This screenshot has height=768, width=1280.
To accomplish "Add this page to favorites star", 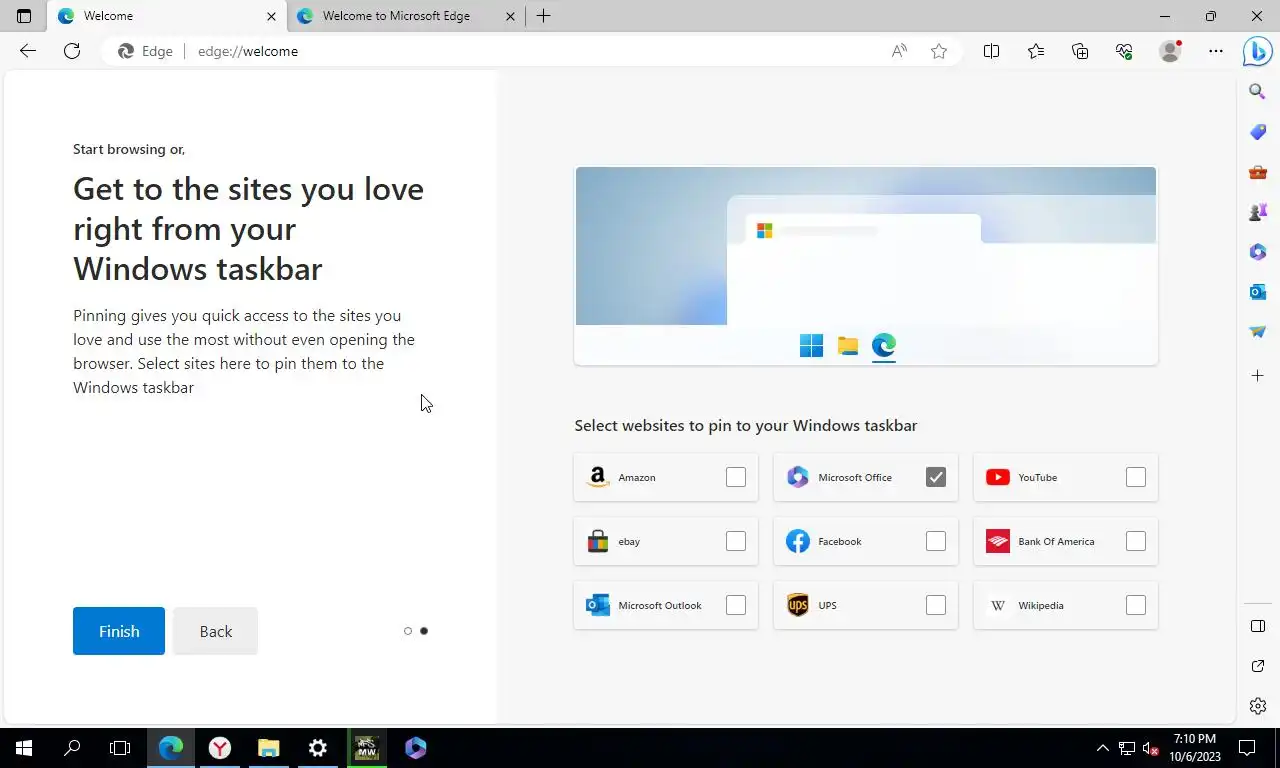I will pyautogui.click(x=939, y=51).
